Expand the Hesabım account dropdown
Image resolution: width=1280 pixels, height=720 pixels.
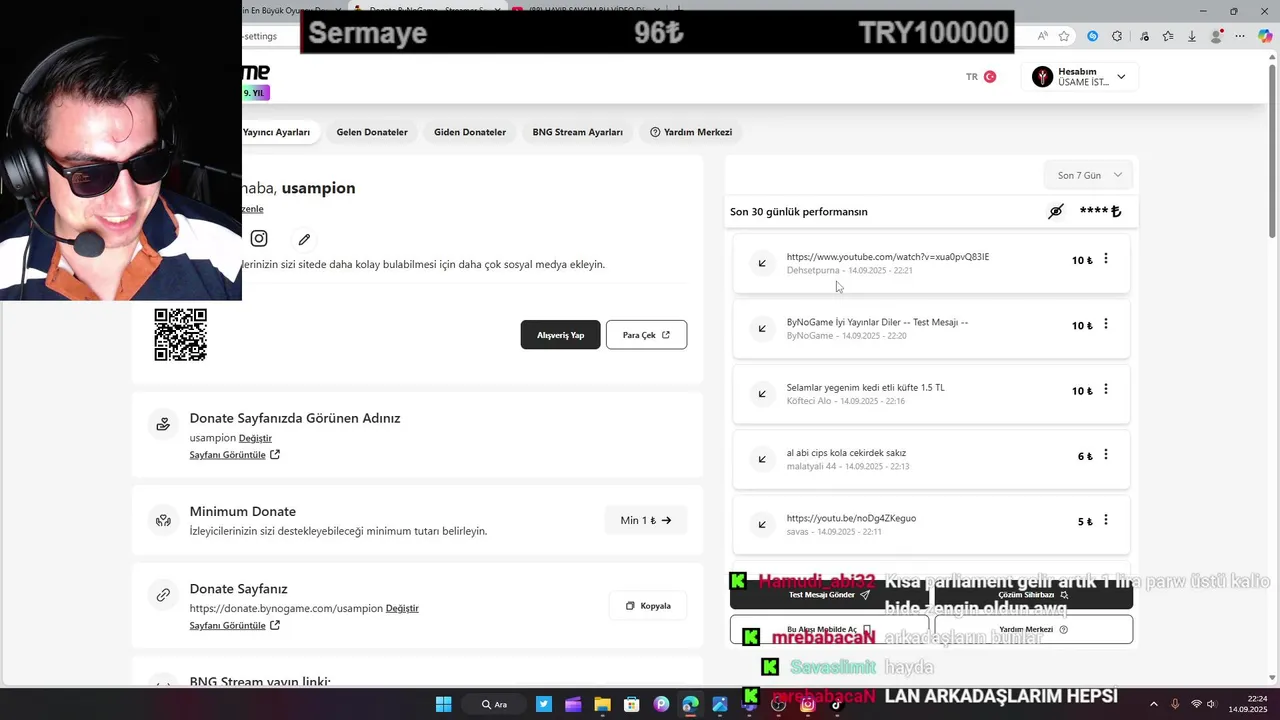coord(1079,77)
